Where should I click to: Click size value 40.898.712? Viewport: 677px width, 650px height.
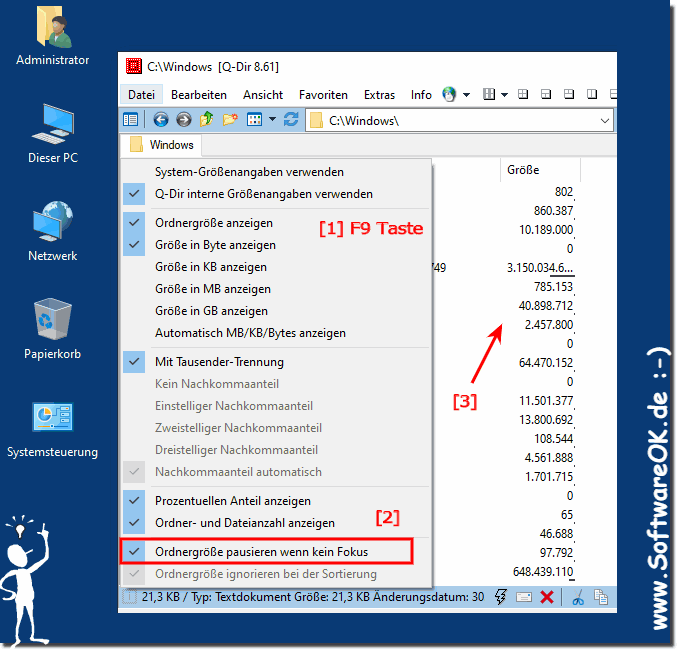click(x=546, y=306)
